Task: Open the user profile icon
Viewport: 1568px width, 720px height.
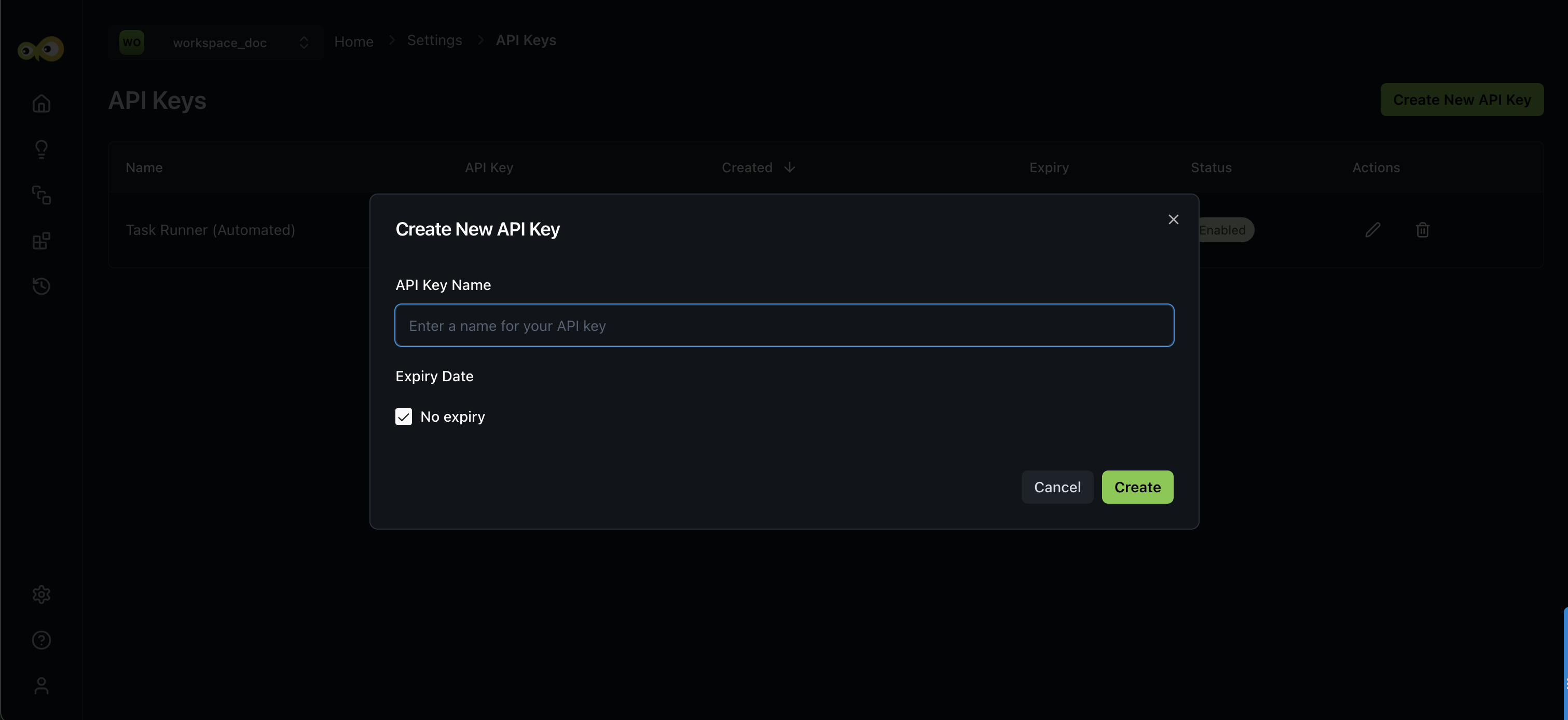Action: coord(42,686)
